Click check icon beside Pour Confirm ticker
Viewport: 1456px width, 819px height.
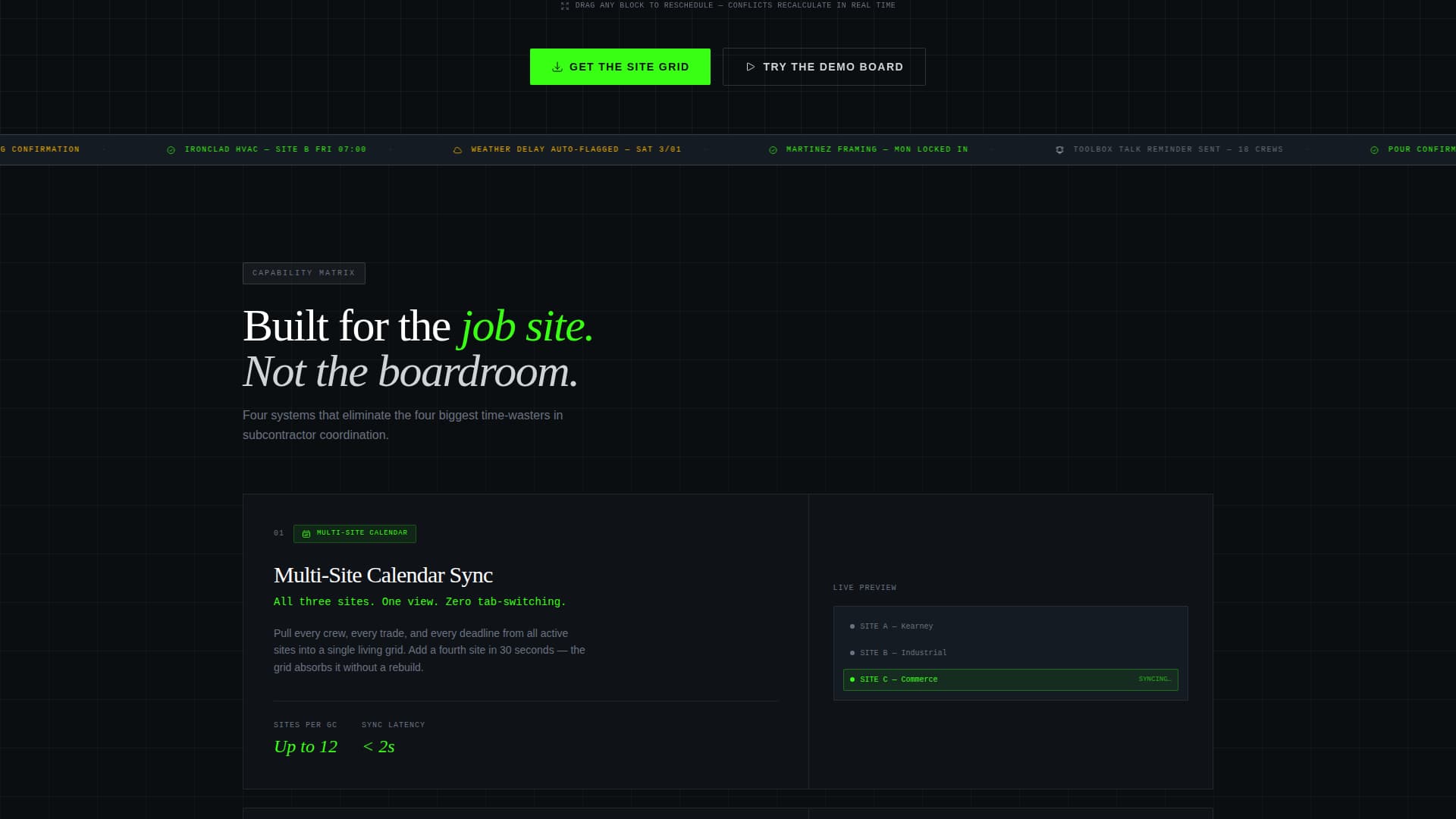point(1374,150)
